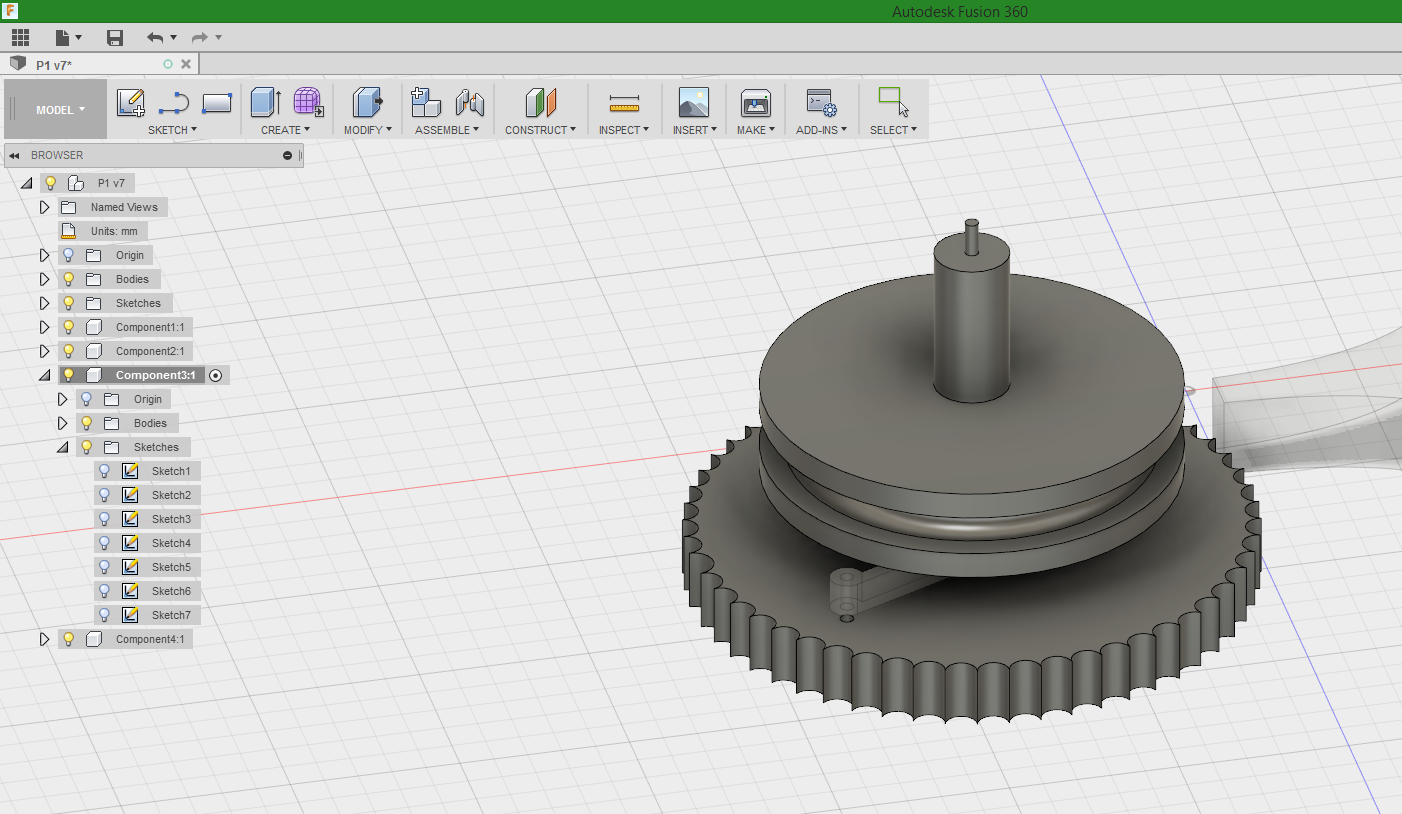Select the New Component assemble icon
The width and height of the screenshot is (1402, 814).
pyautogui.click(x=426, y=102)
